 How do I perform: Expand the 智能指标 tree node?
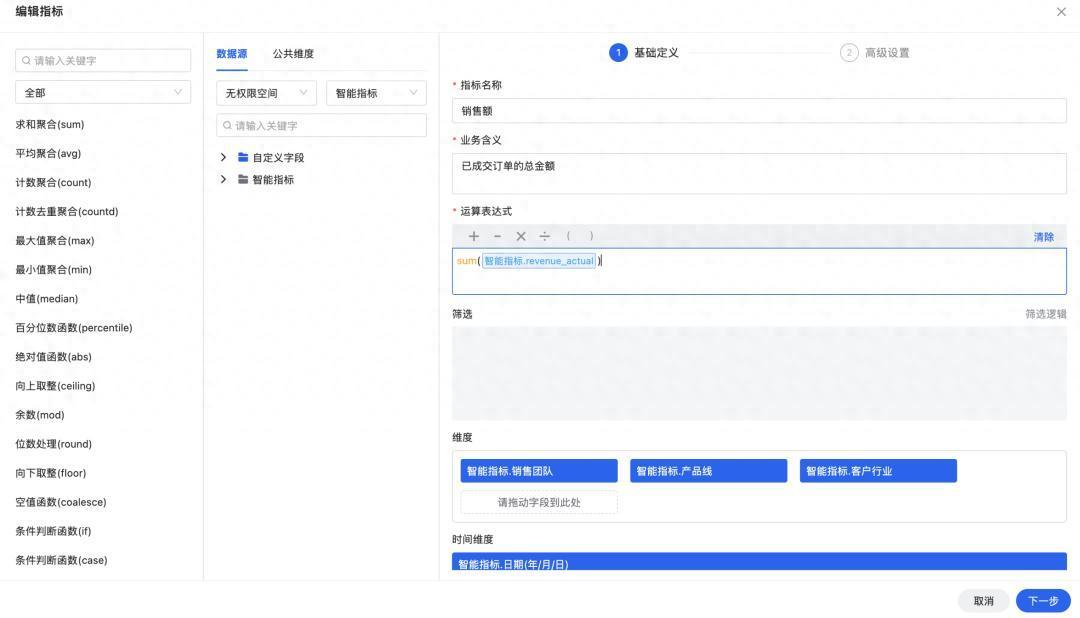(x=223, y=179)
